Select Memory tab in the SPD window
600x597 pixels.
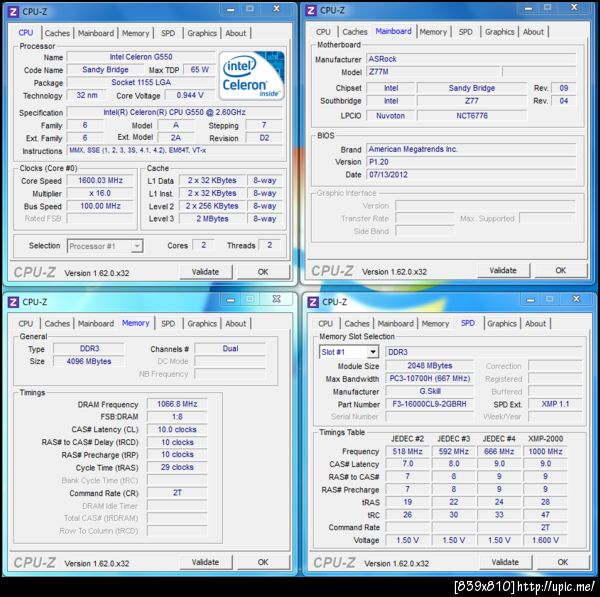coord(435,324)
